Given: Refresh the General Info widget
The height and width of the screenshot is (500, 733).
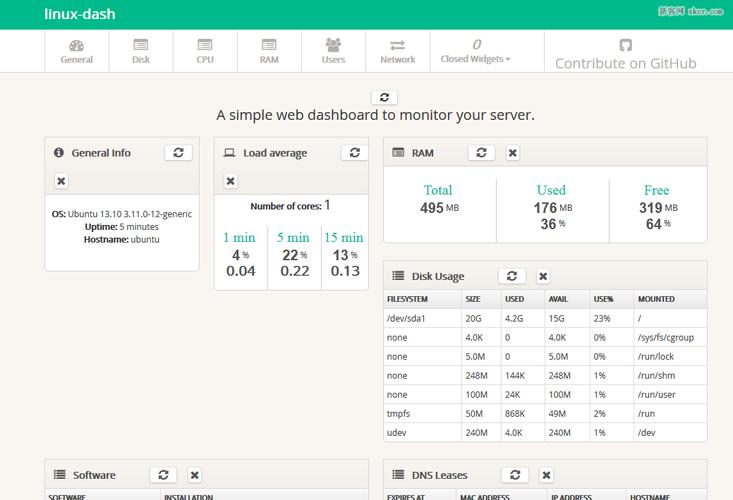Looking at the screenshot, I should click(178, 152).
